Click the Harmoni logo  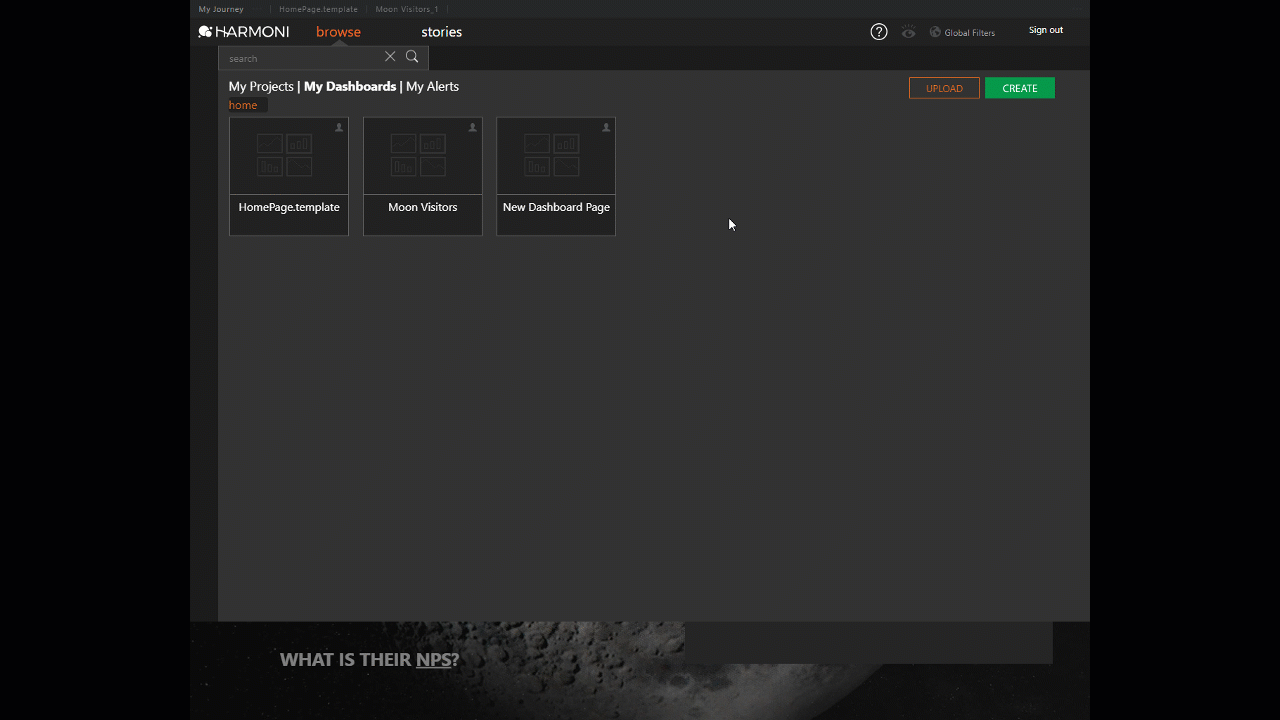point(244,32)
